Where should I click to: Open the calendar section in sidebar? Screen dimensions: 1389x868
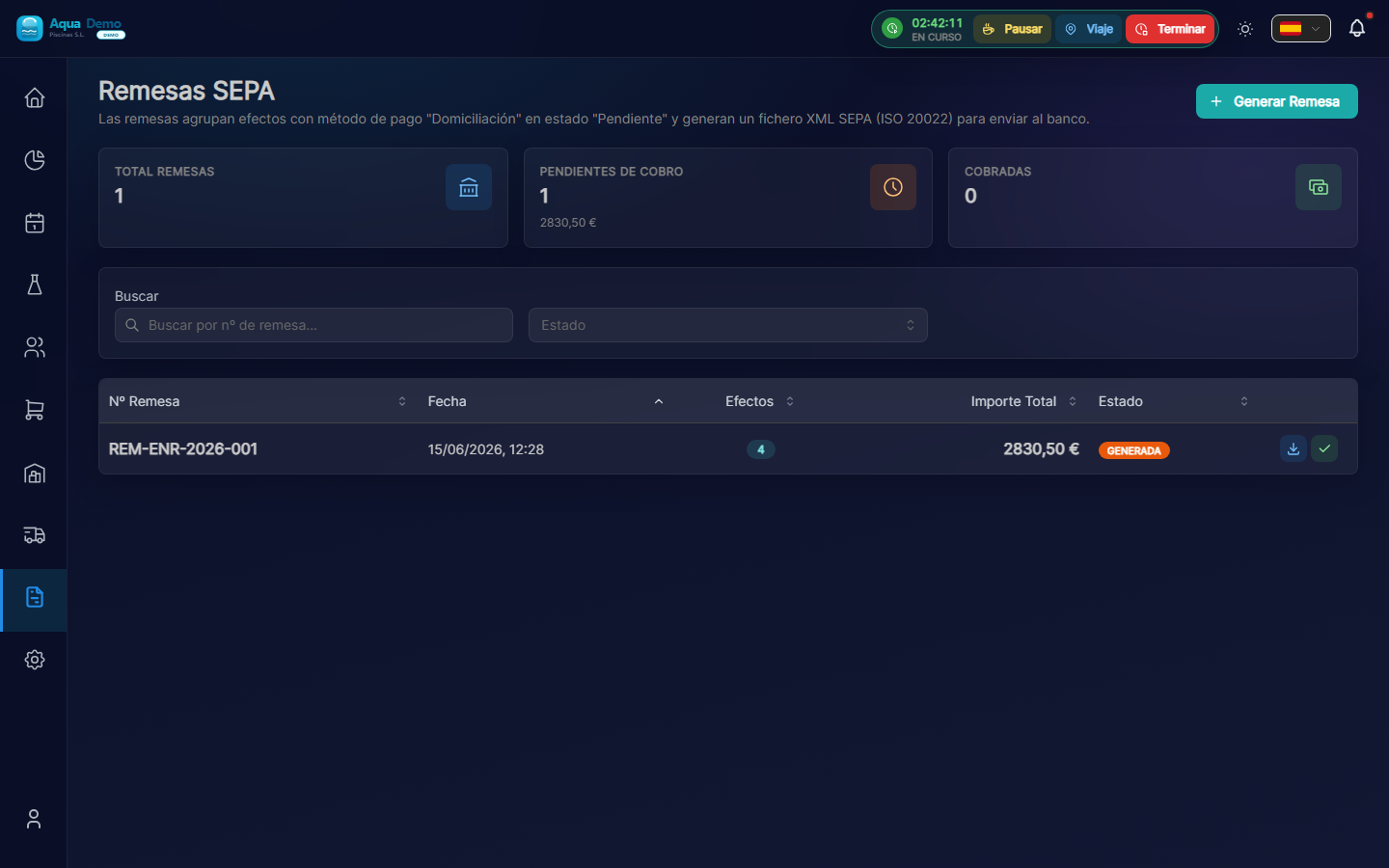point(35,223)
